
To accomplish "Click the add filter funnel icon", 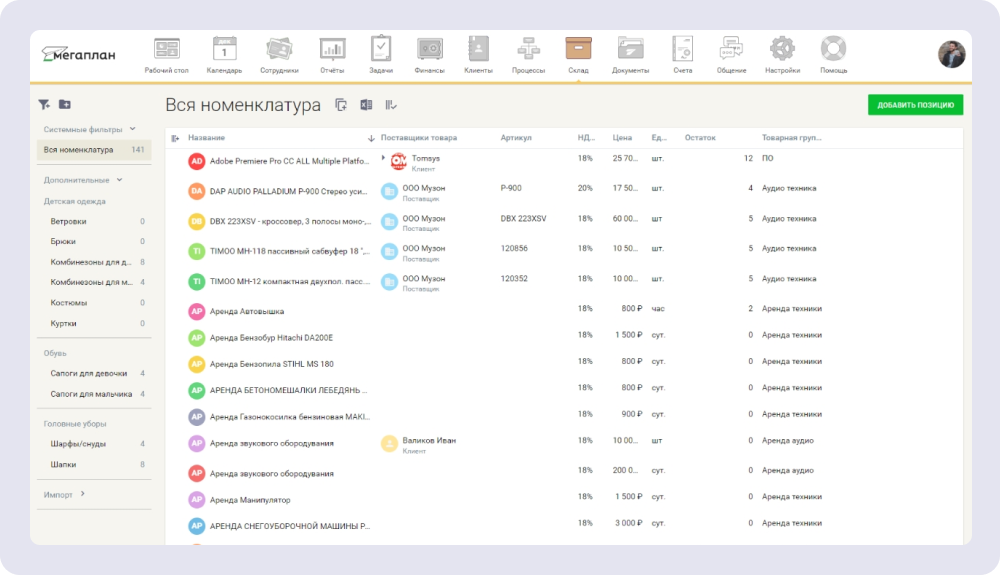I will pyautogui.click(x=44, y=104).
